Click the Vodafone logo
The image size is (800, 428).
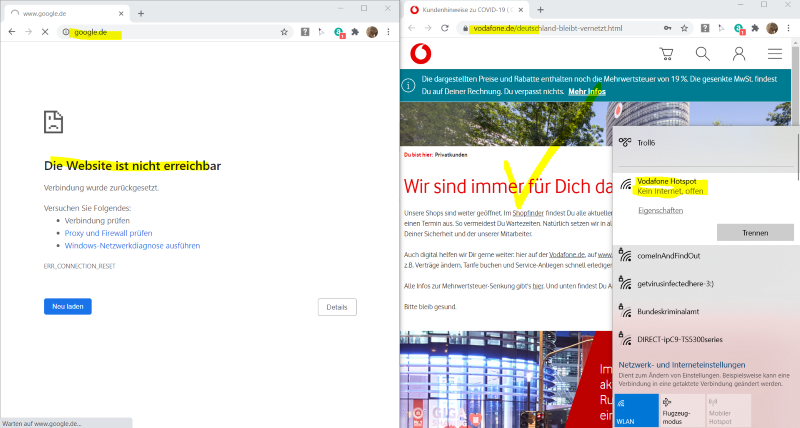tap(421, 54)
